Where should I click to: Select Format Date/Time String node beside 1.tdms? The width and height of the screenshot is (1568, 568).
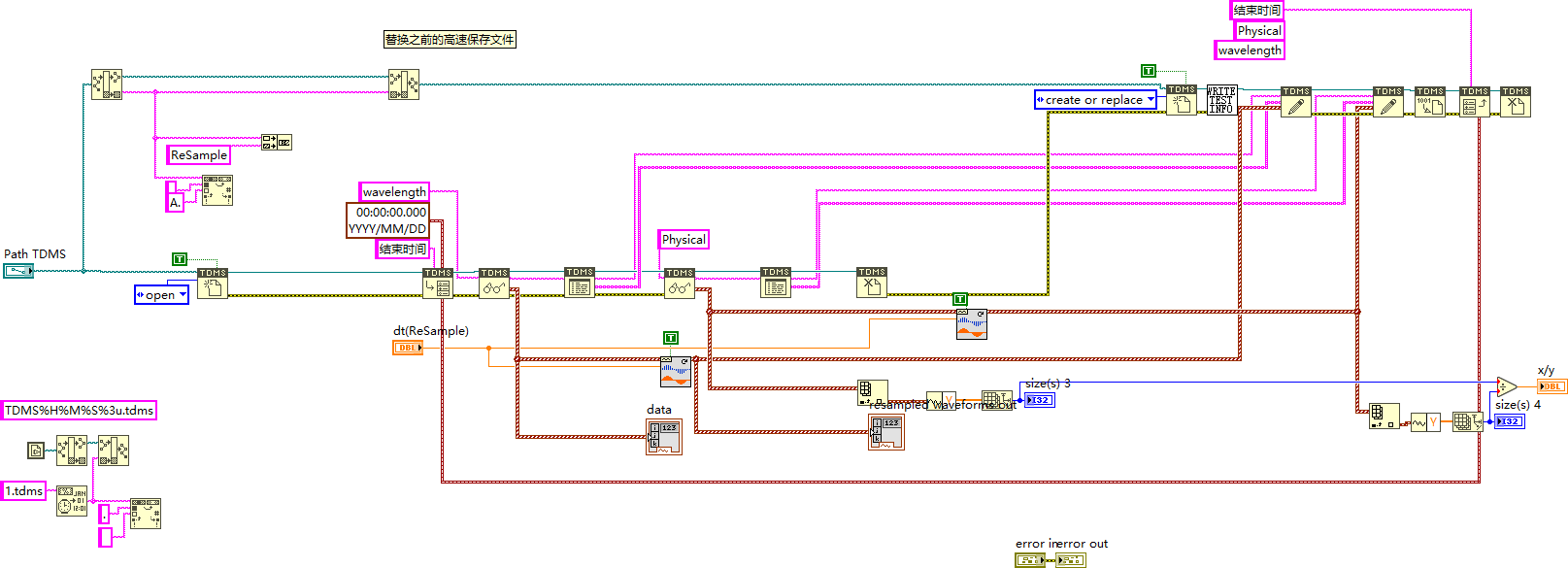click(72, 500)
